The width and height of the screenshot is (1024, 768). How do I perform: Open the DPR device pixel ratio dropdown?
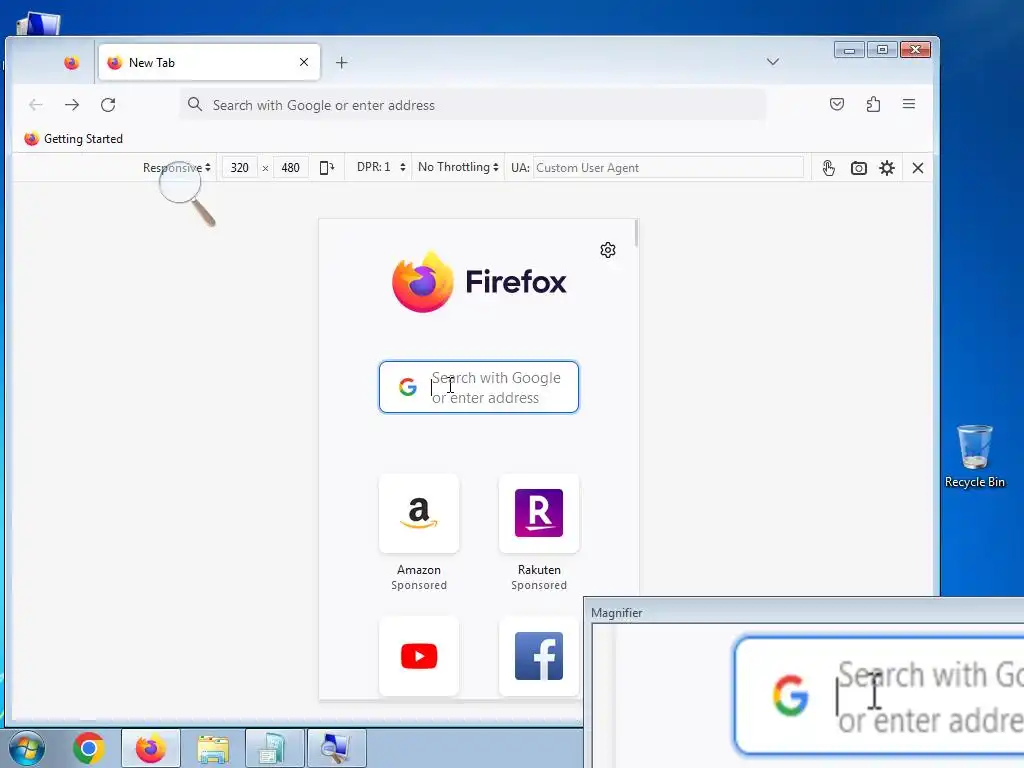click(x=381, y=167)
